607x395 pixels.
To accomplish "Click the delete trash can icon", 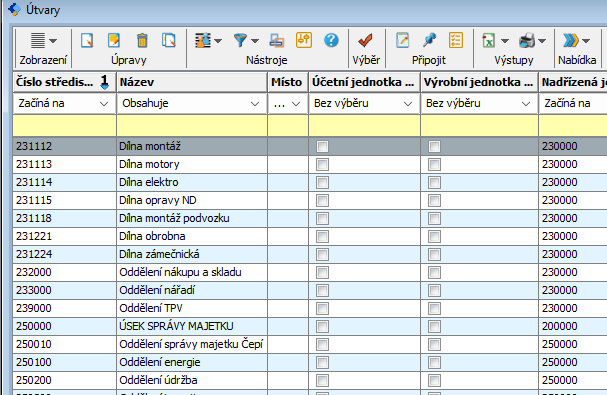I will click(142, 40).
